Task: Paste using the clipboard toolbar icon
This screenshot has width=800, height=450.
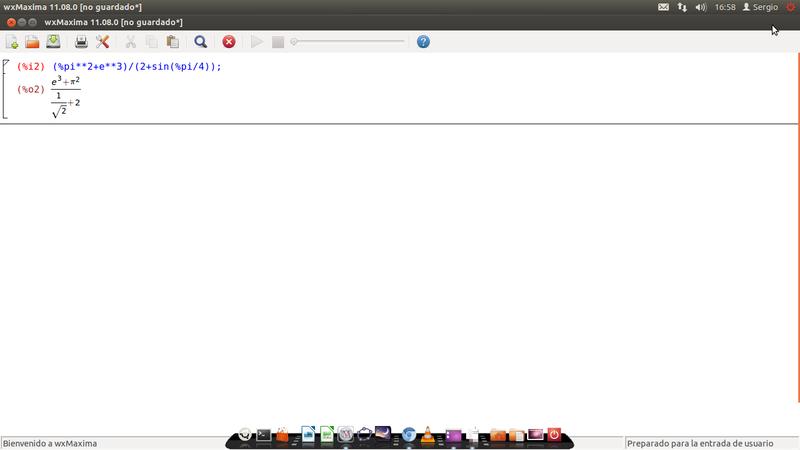Action: [172, 42]
